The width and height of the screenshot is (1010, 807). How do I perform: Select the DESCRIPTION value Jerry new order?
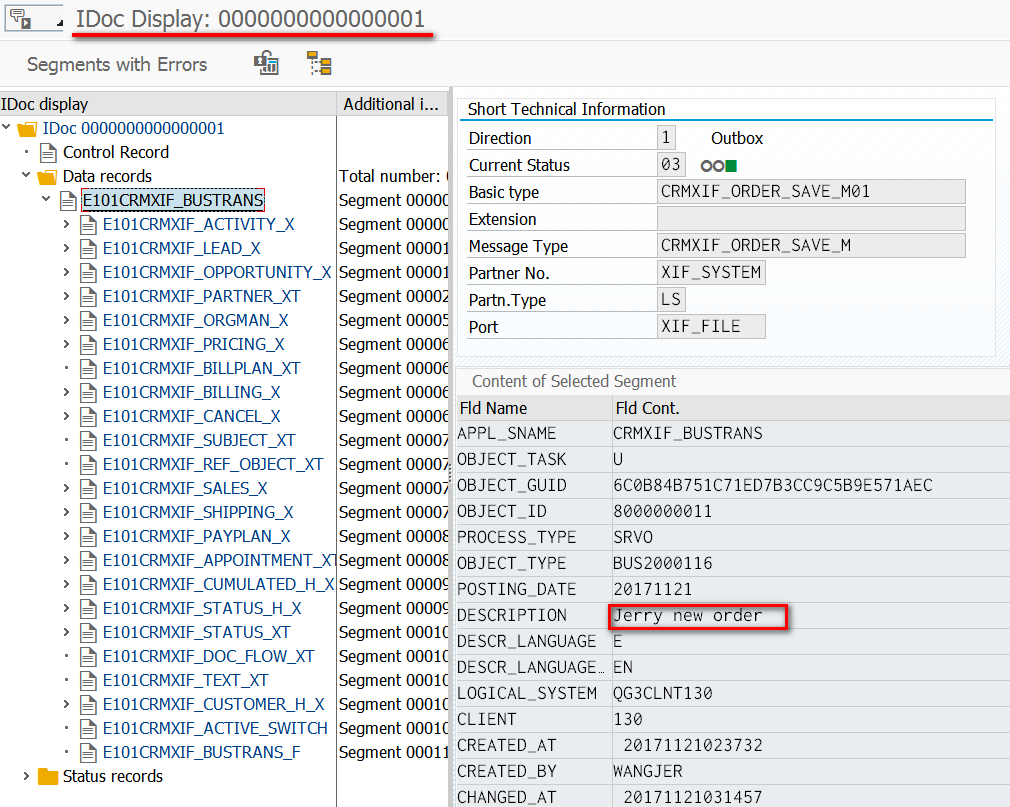688,616
